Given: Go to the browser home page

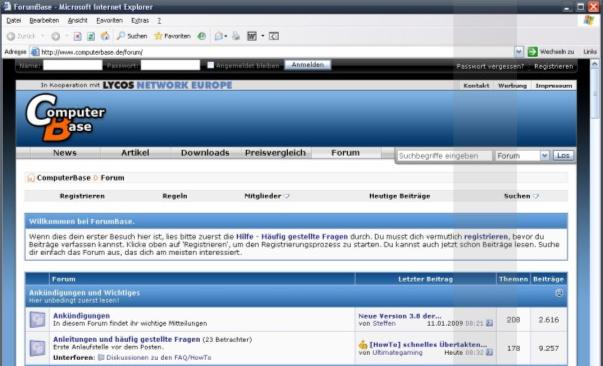Looking at the screenshot, I should point(105,36).
